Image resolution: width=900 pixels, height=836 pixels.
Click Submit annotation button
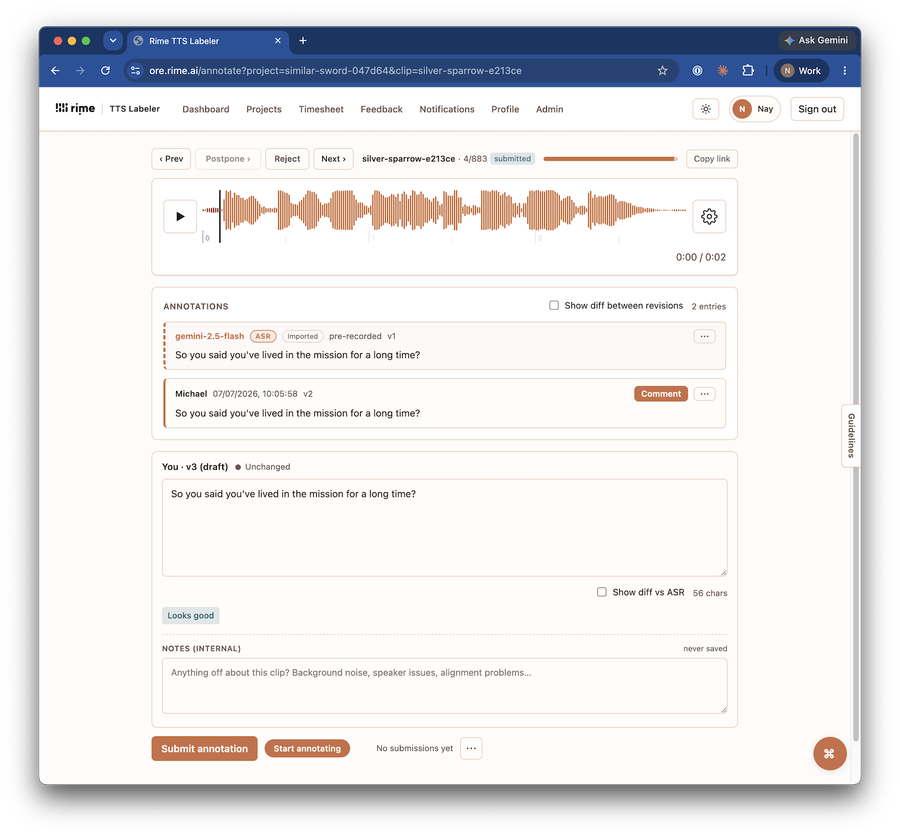click(204, 749)
